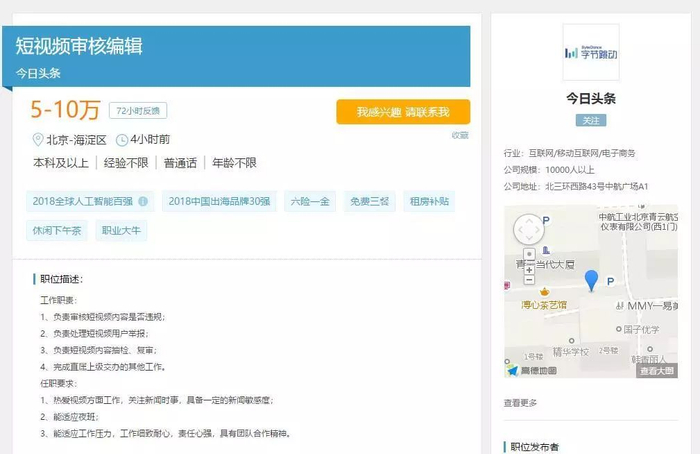Click the 收藏 link
The width and height of the screenshot is (700, 454).
pos(460,135)
